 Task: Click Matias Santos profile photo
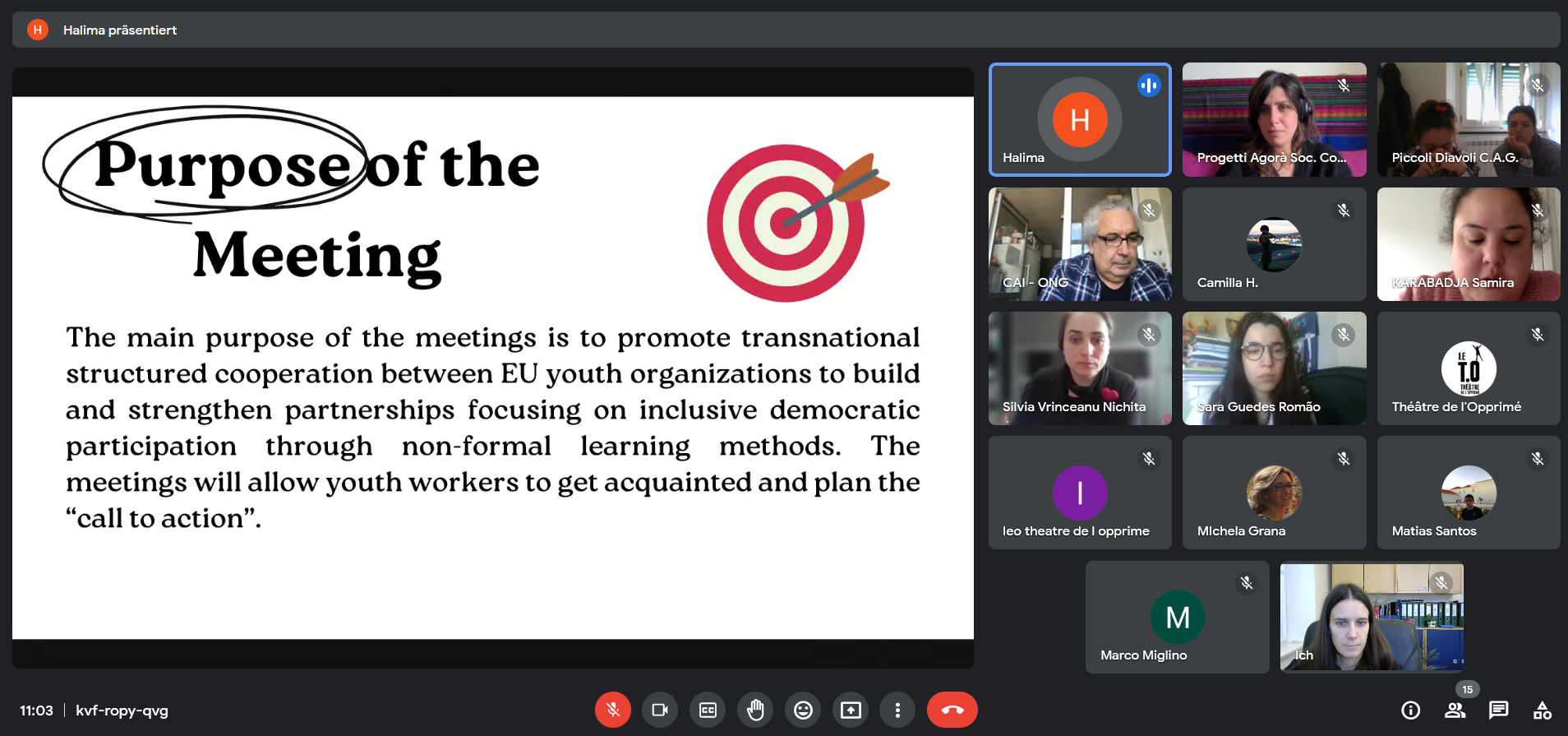click(1469, 493)
